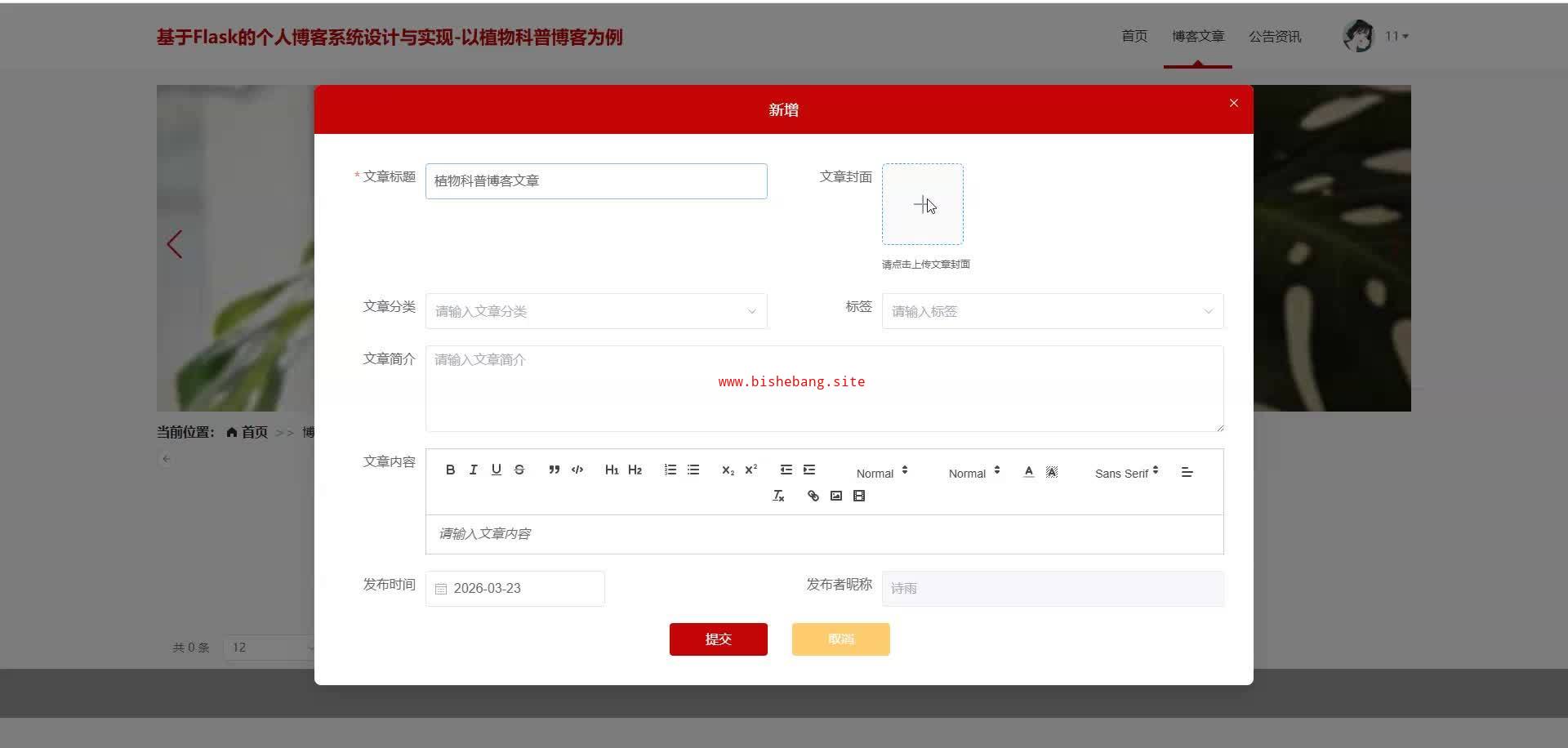Insert a code block in the editor

[577, 470]
